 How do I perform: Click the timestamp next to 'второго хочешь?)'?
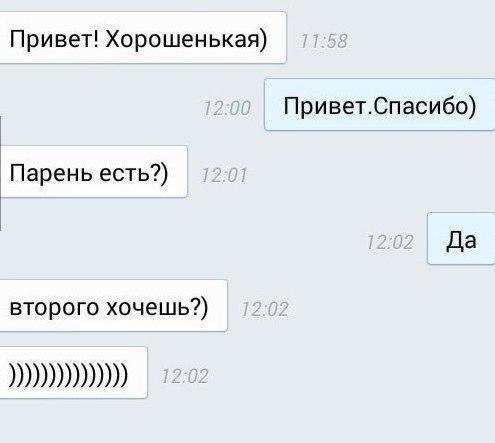265,309
